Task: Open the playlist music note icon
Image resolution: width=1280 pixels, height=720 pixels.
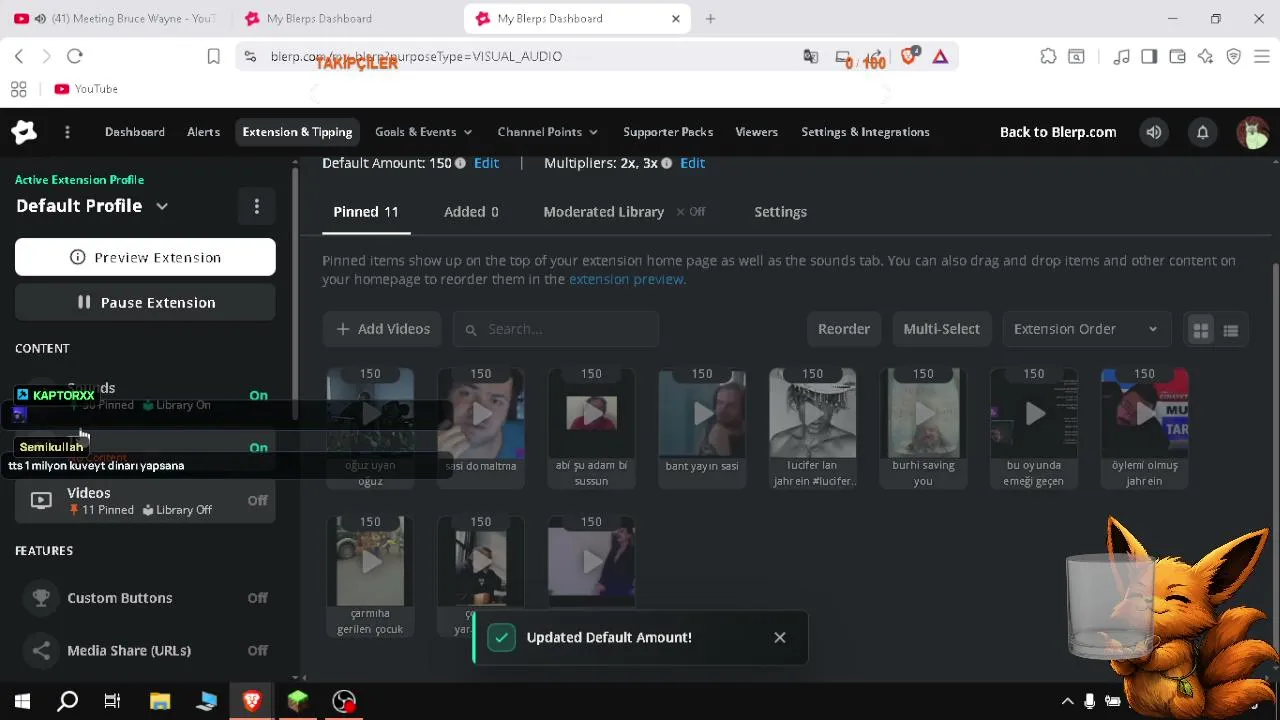Action: (x=1121, y=56)
